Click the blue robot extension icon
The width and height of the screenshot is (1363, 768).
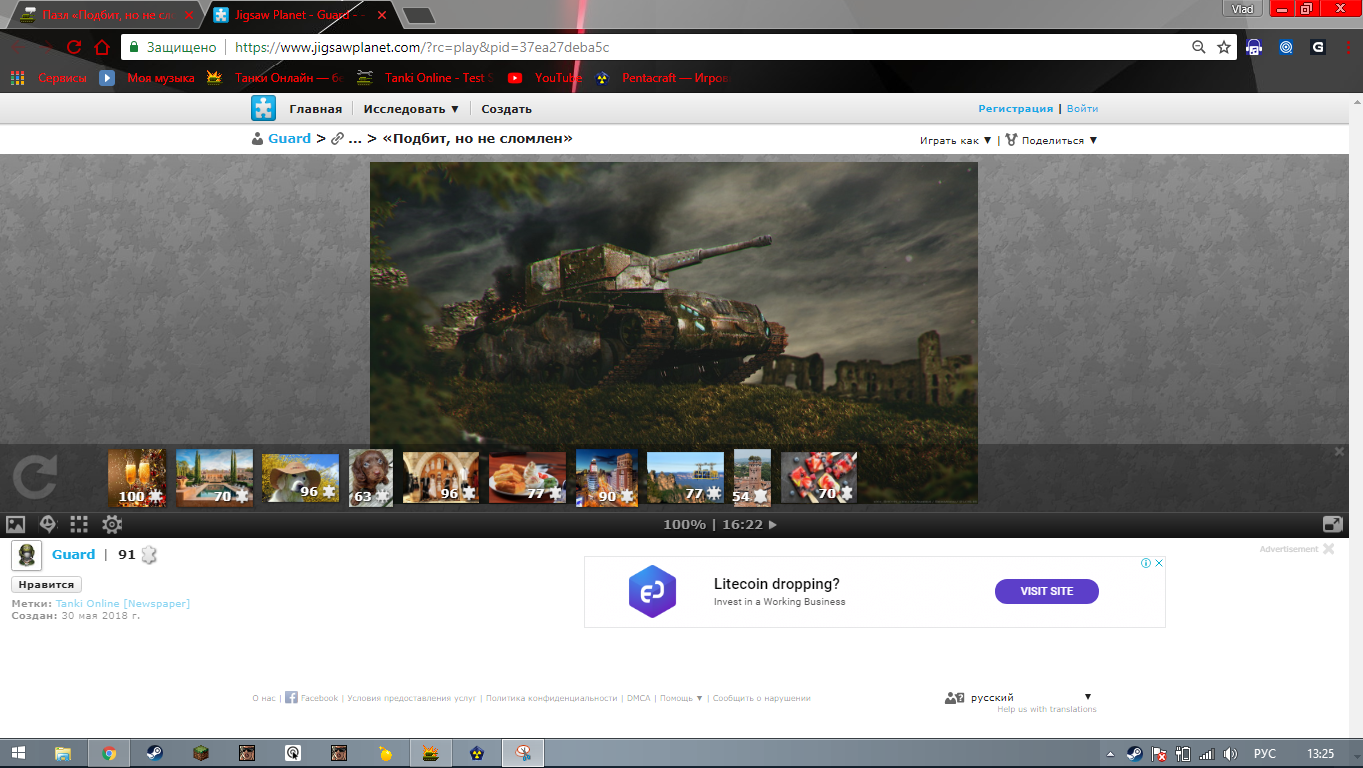1254,47
